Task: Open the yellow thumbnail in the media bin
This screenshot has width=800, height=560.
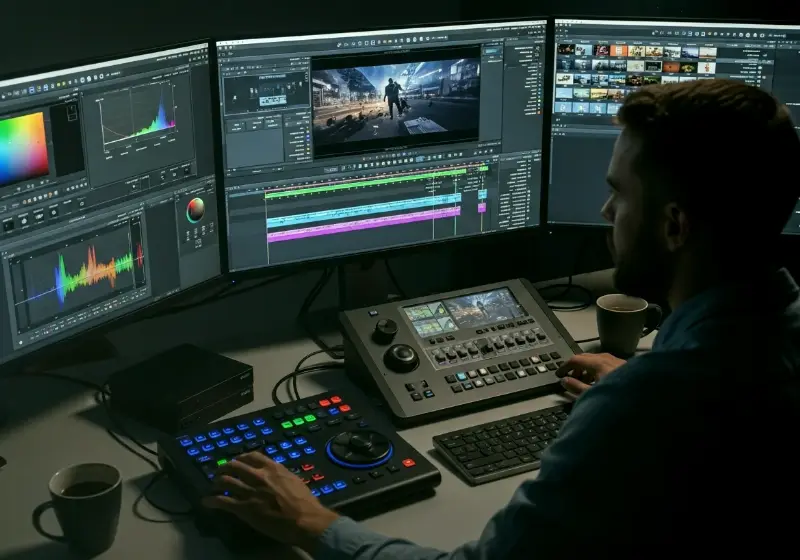Action: [x=599, y=93]
